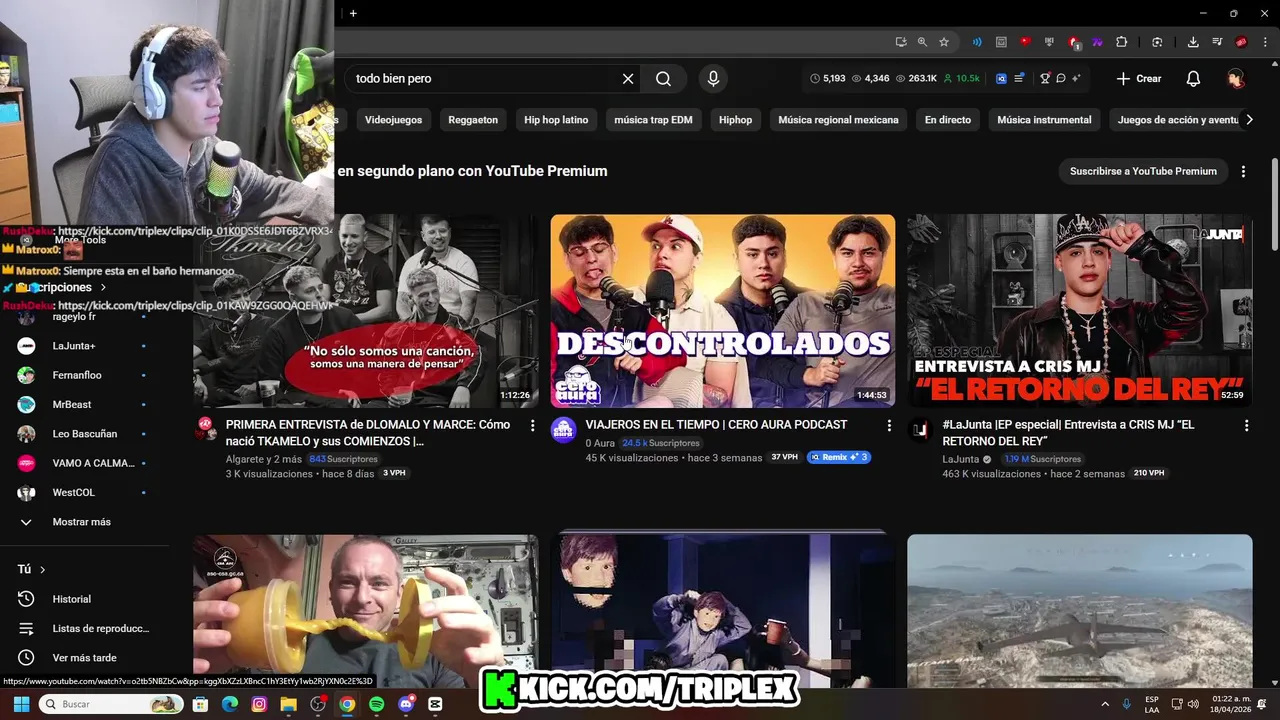
Task: Open the system volume speaker icon
Action: [x=1193, y=704]
